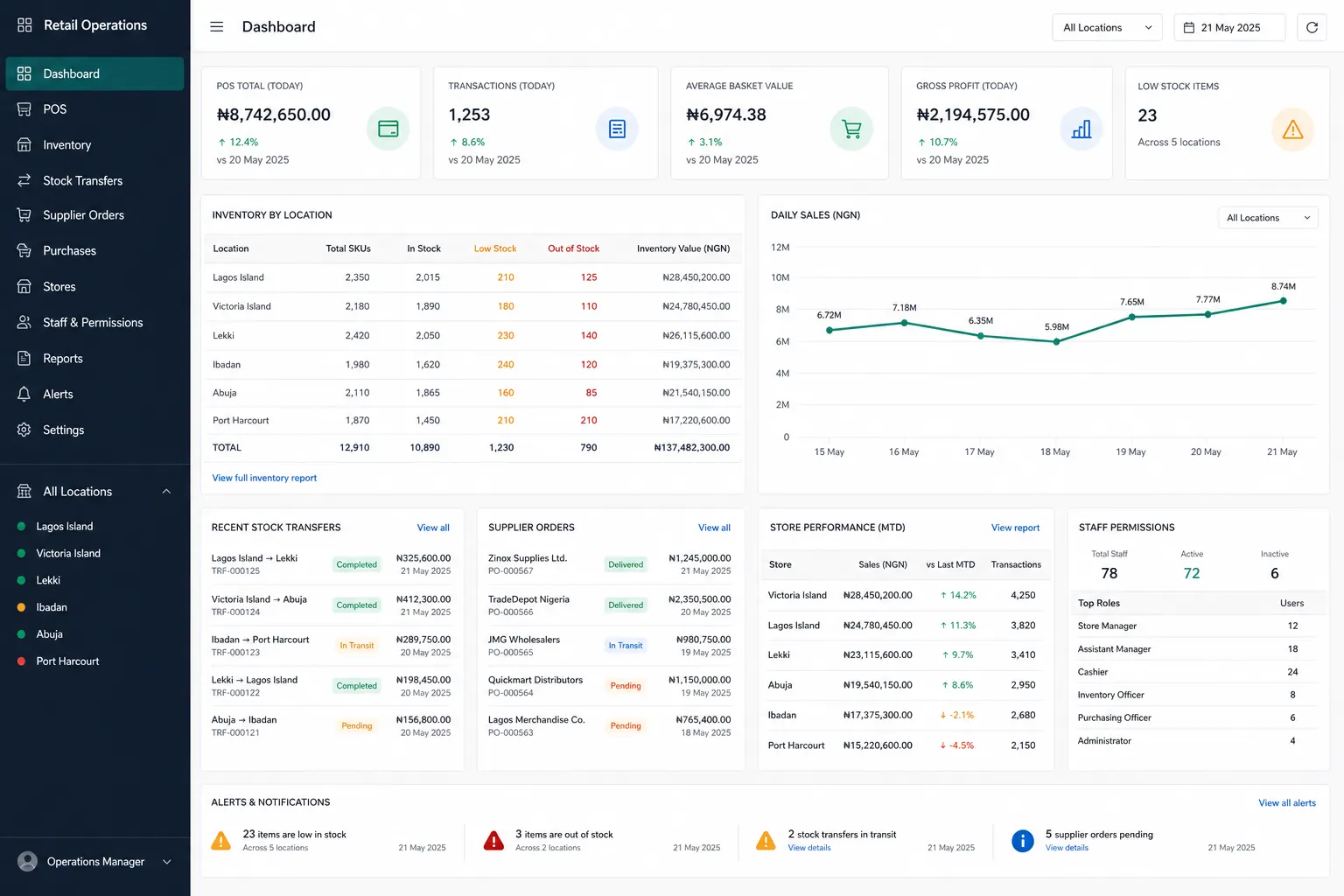Click the TOTAL inventory value ₦137,482,300.00

coord(691,448)
